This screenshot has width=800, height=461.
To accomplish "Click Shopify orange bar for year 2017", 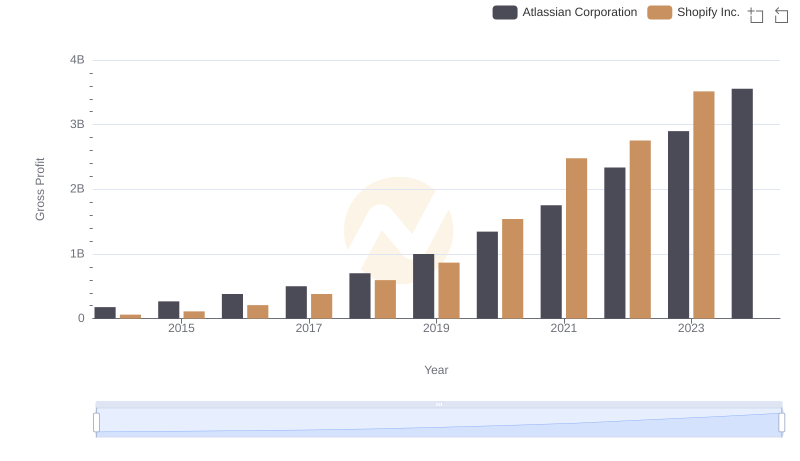I will tap(321, 306).
